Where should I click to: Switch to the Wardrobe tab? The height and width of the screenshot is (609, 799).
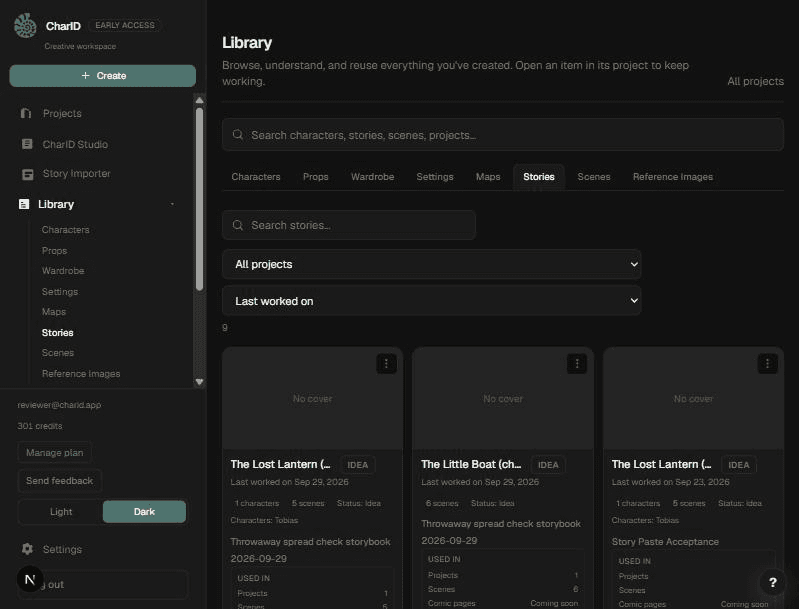click(x=372, y=177)
